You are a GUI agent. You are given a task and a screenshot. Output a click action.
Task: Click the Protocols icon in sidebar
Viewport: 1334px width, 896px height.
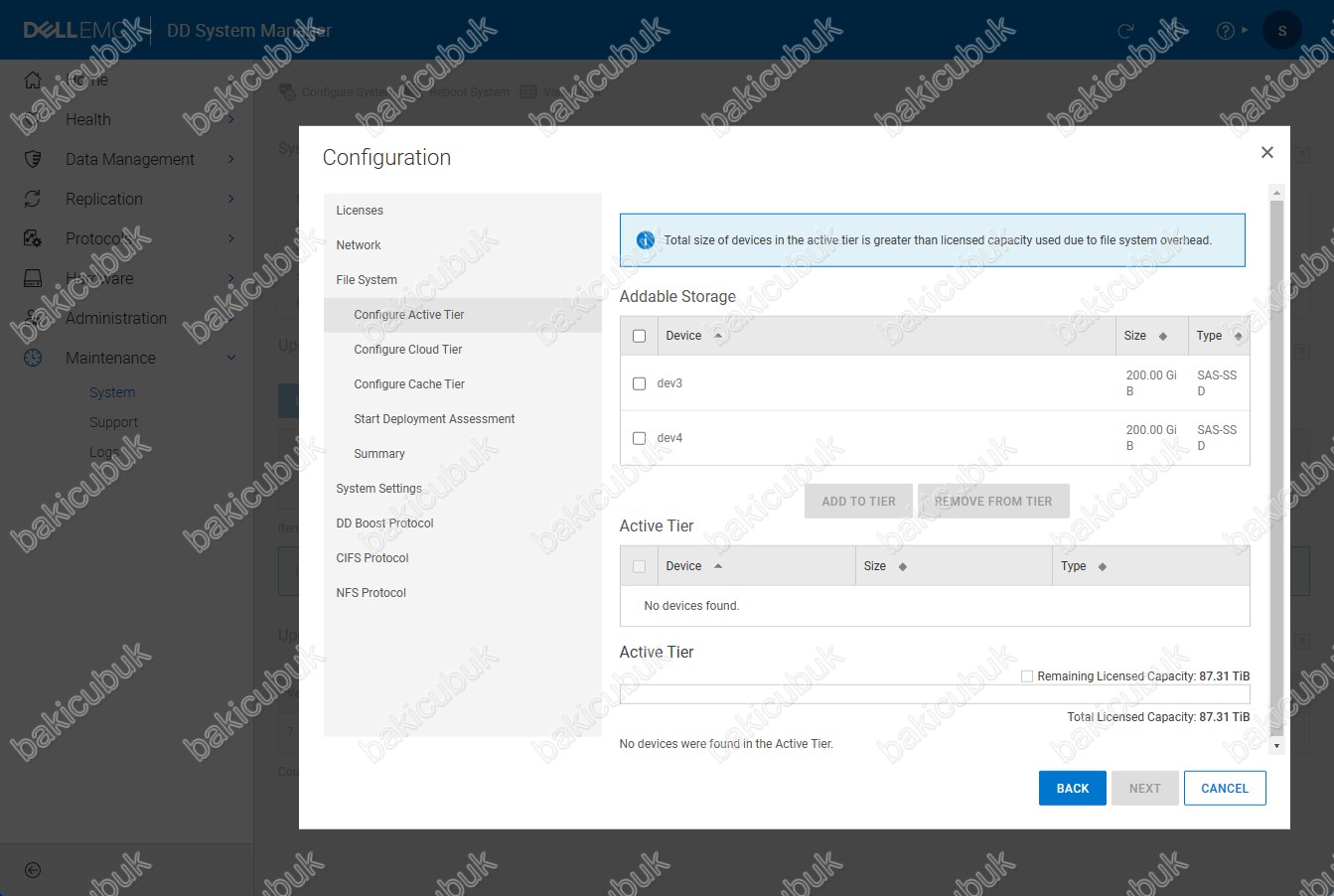(x=33, y=238)
